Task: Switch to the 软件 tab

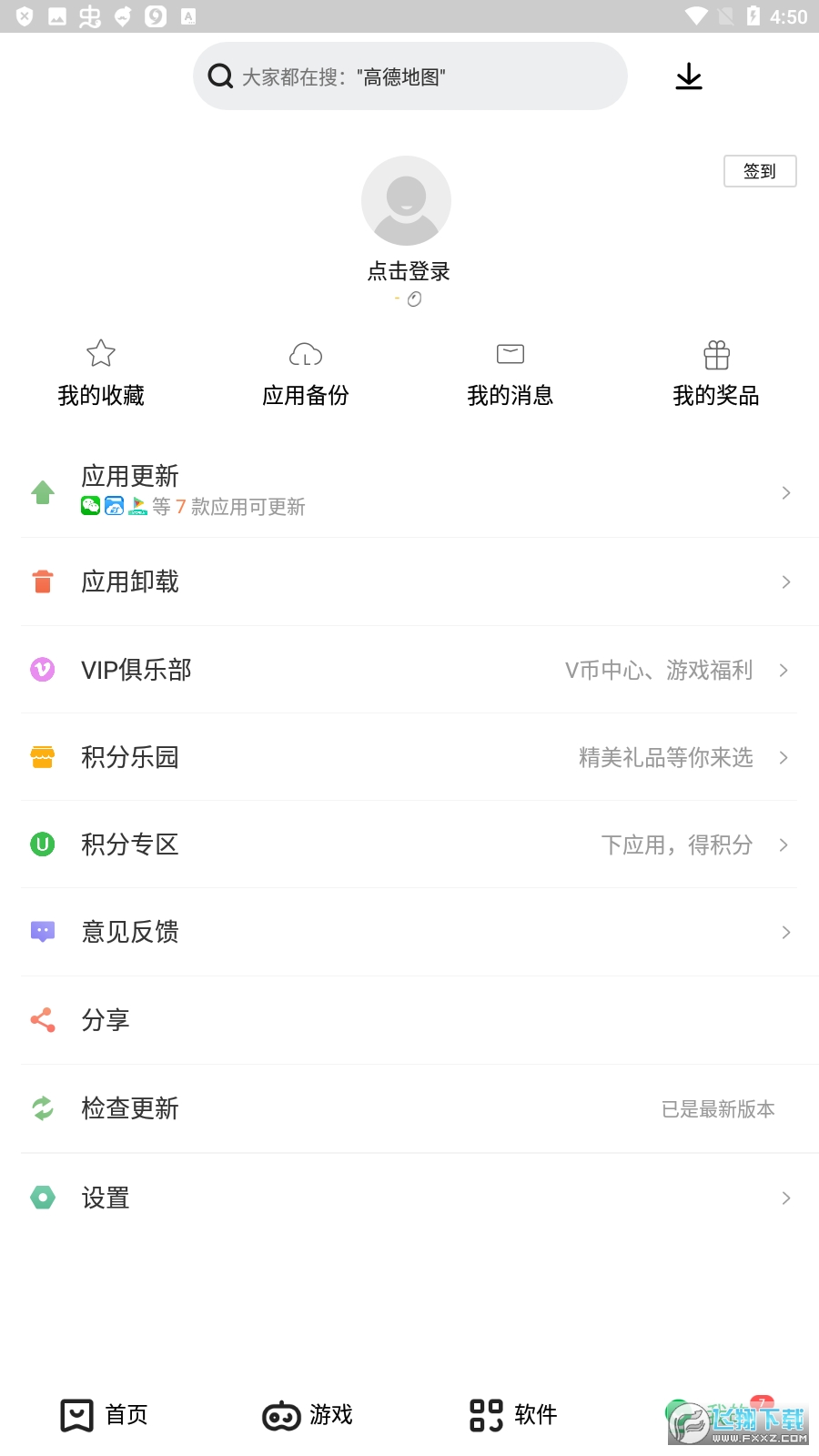Action: (x=512, y=1415)
